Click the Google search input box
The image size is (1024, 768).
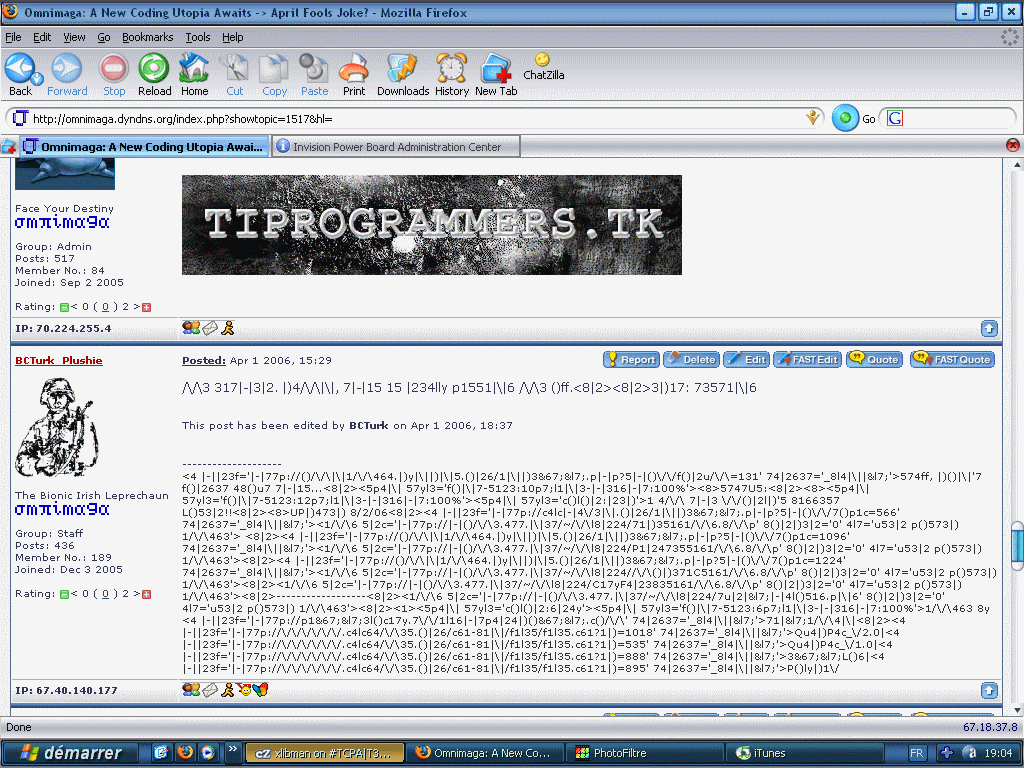point(957,118)
